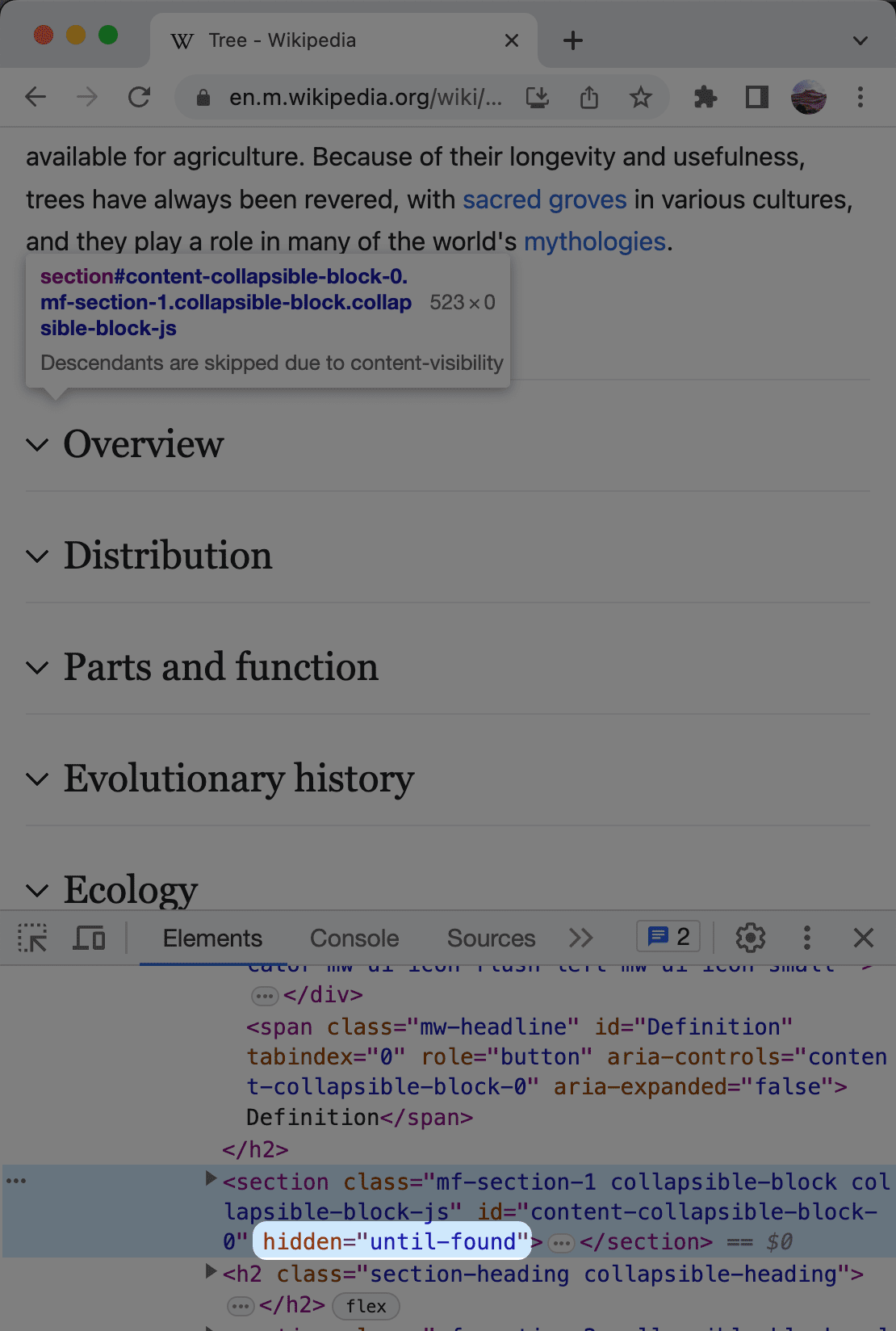Open the sacred groves link
896x1331 pixels.
click(x=544, y=199)
